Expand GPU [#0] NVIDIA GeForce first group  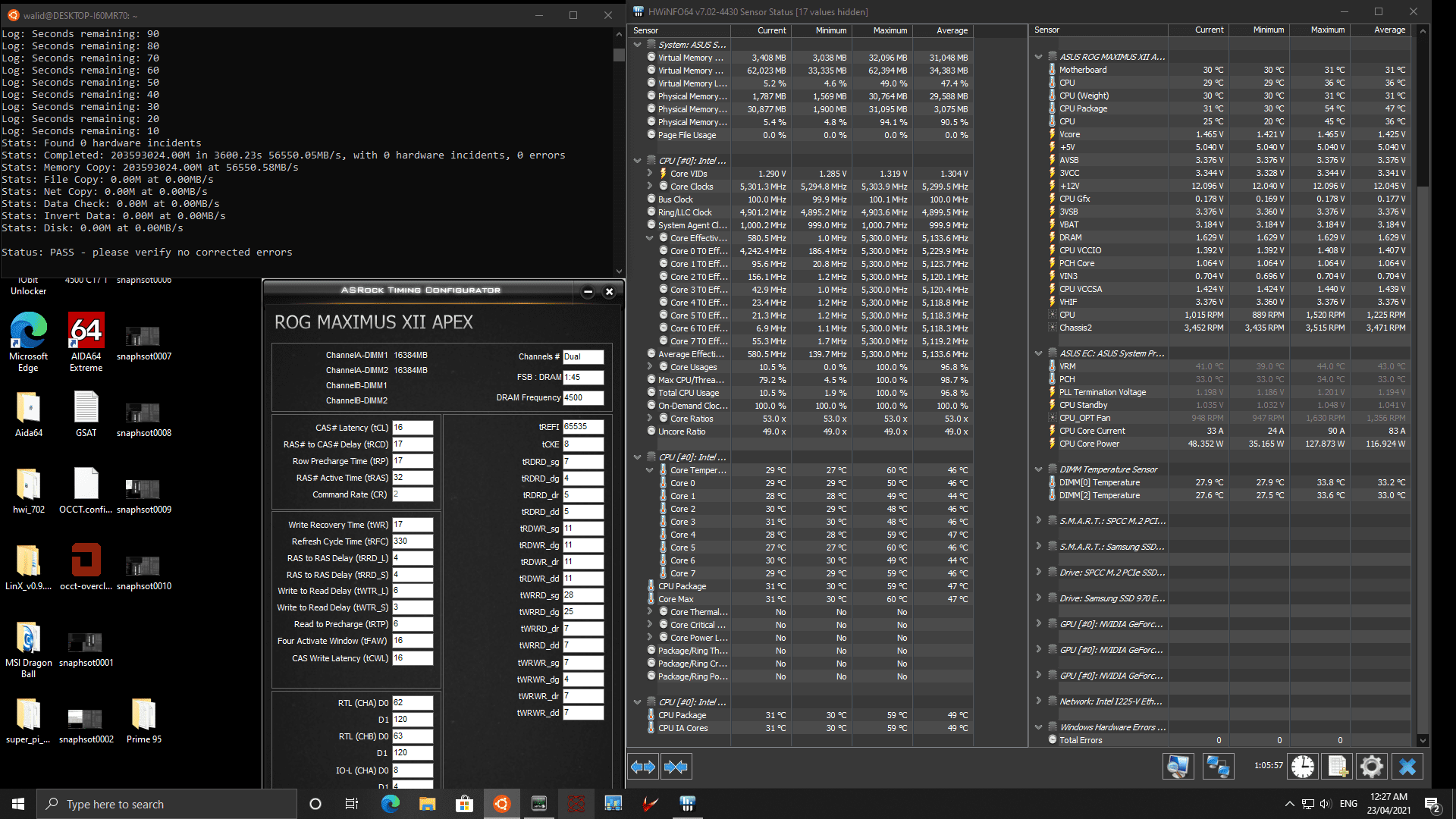[x=1038, y=624]
